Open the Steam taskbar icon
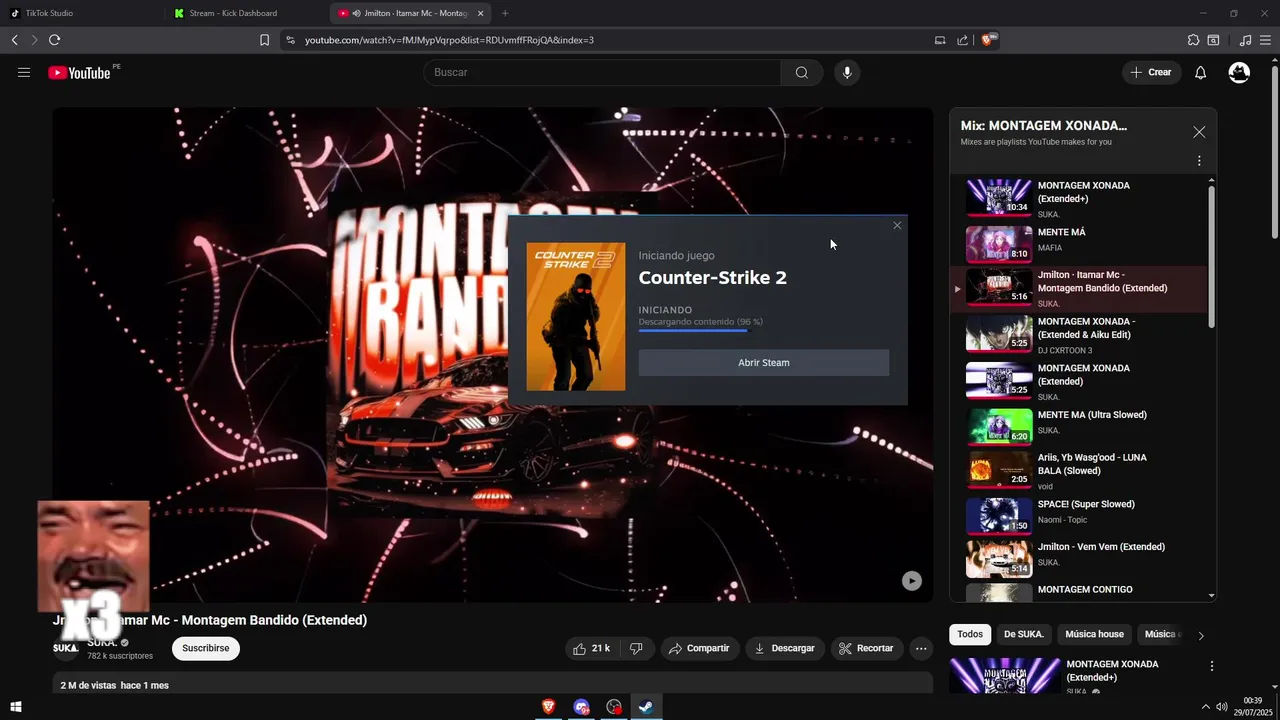The width and height of the screenshot is (1280, 720). 647,707
